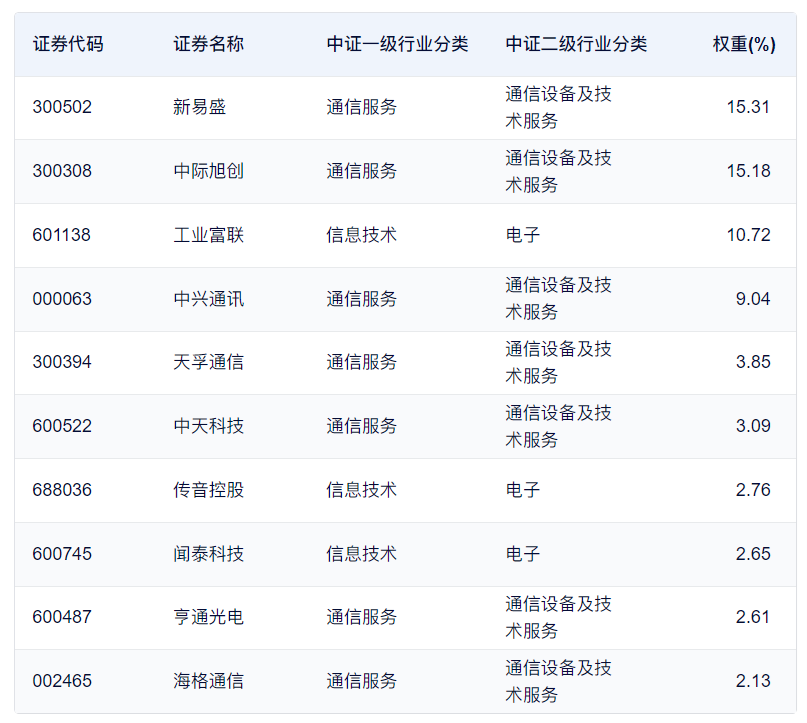This screenshot has width=807, height=723.
Task: Click the 权重(%) column header
Action: click(744, 44)
